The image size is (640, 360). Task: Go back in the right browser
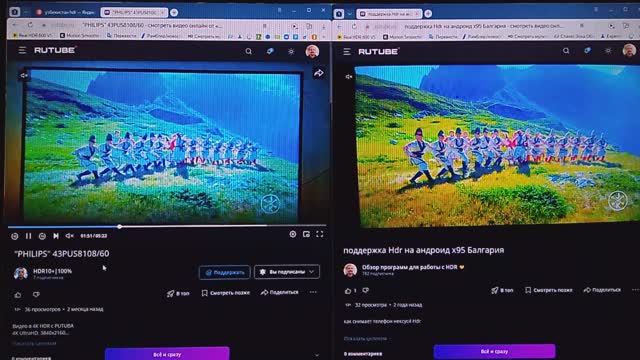(340, 27)
